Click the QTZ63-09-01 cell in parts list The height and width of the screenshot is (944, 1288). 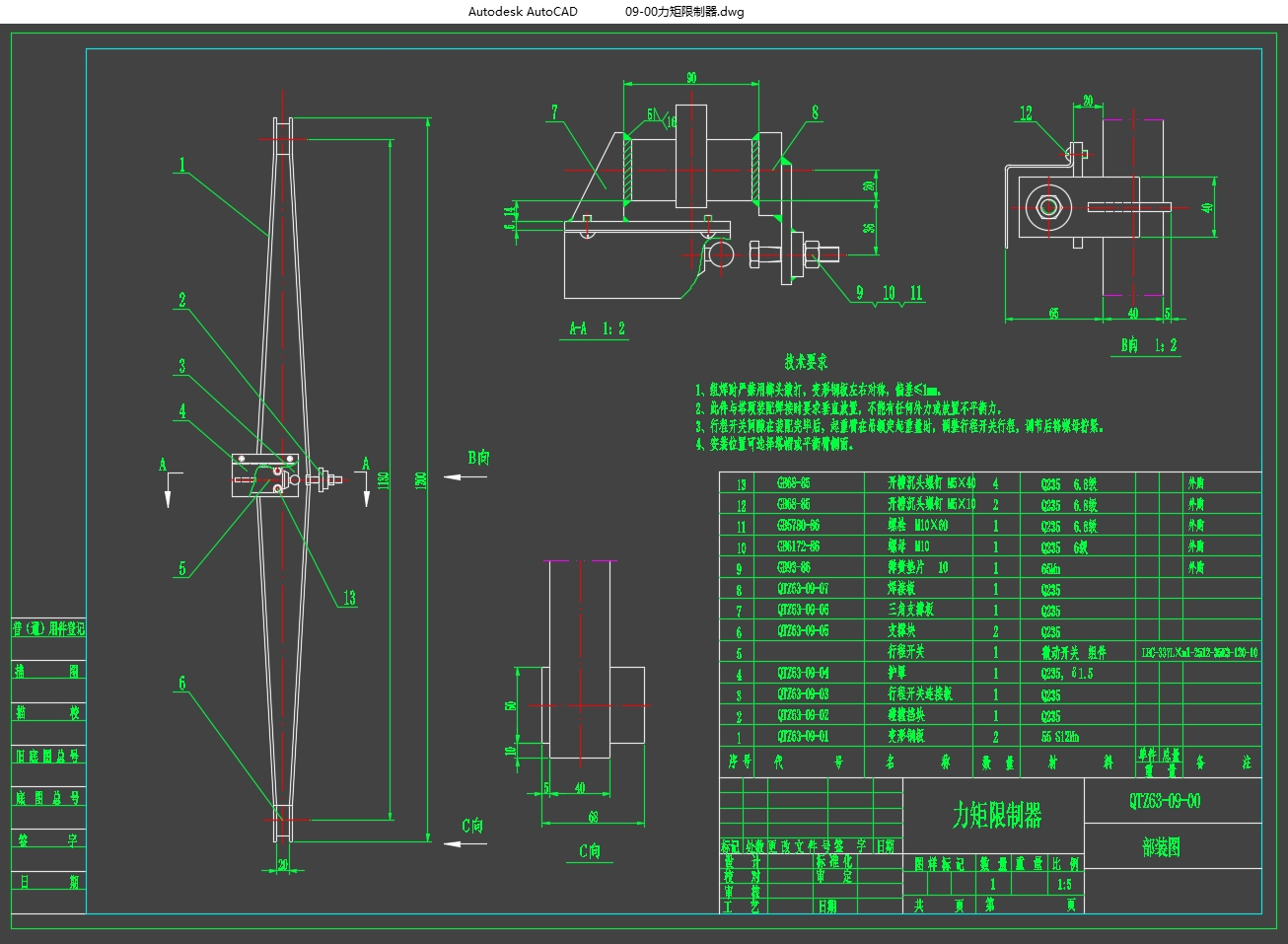(803, 736)
